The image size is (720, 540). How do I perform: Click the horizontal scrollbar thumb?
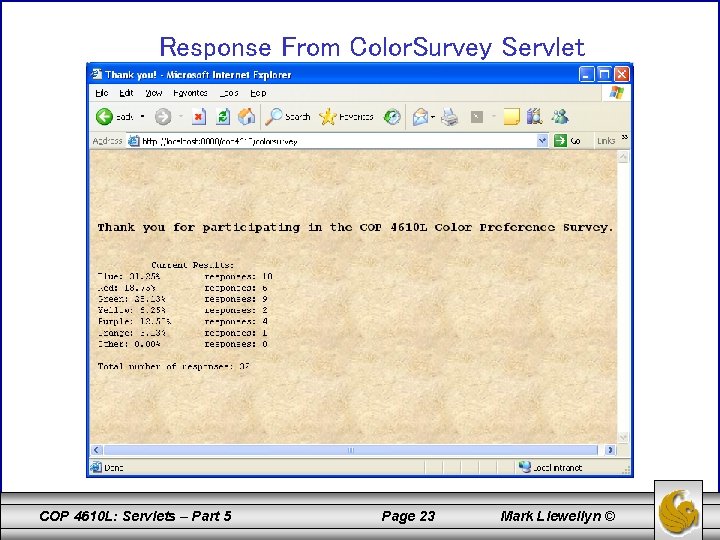[351, 450]
